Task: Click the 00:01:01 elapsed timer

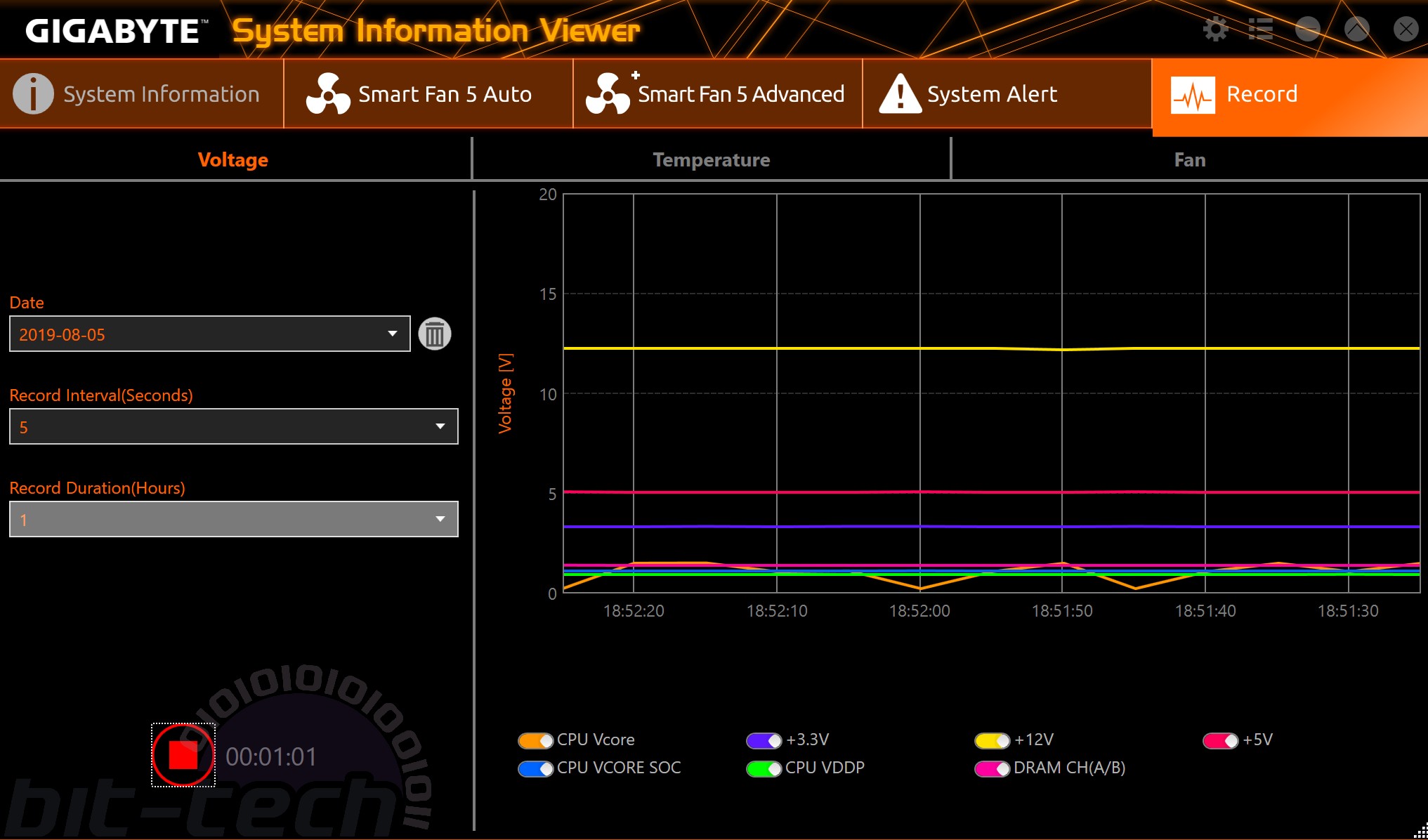Action: [271, 756]
